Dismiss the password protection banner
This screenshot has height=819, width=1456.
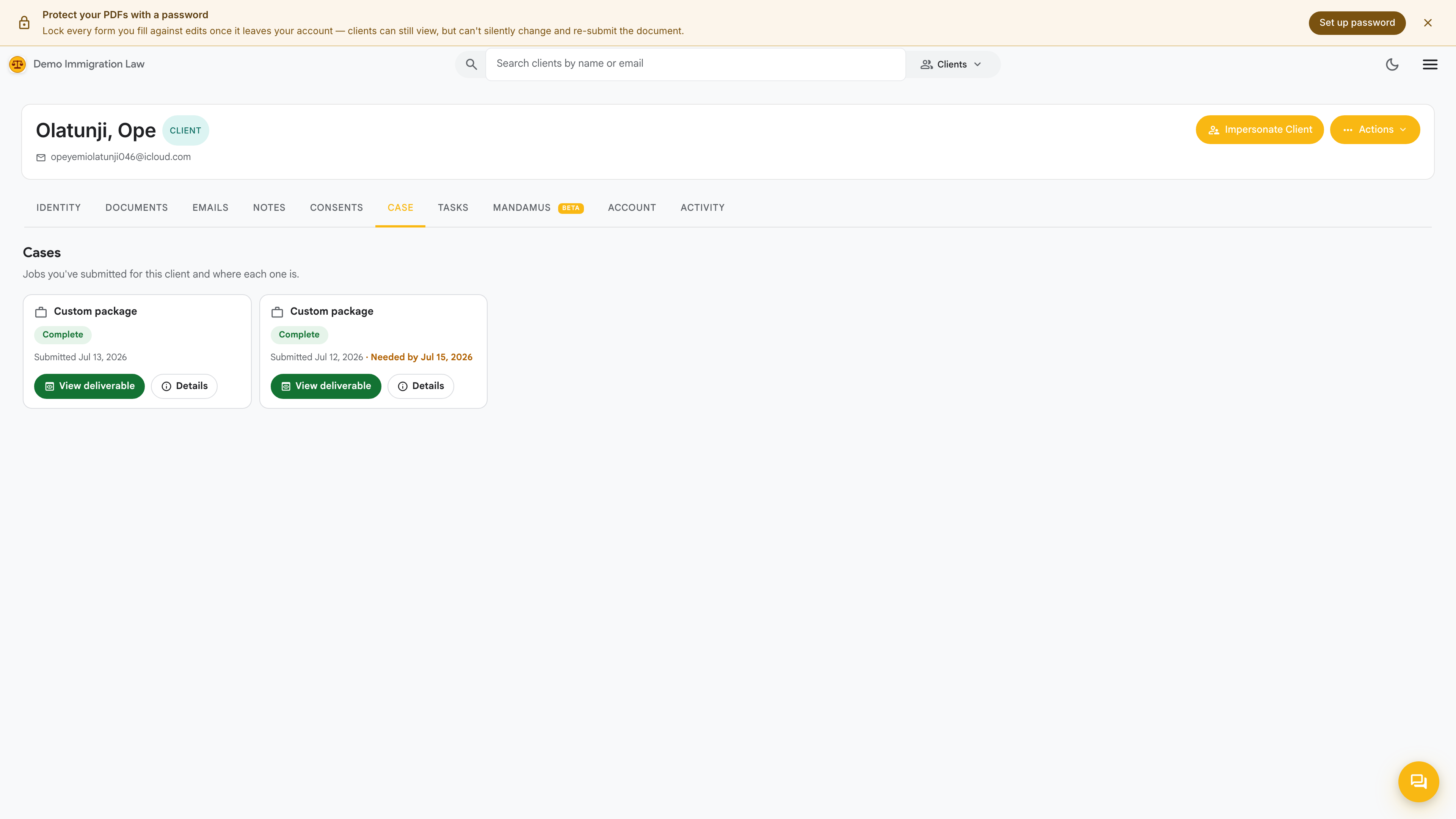(x=1428, y=23)
